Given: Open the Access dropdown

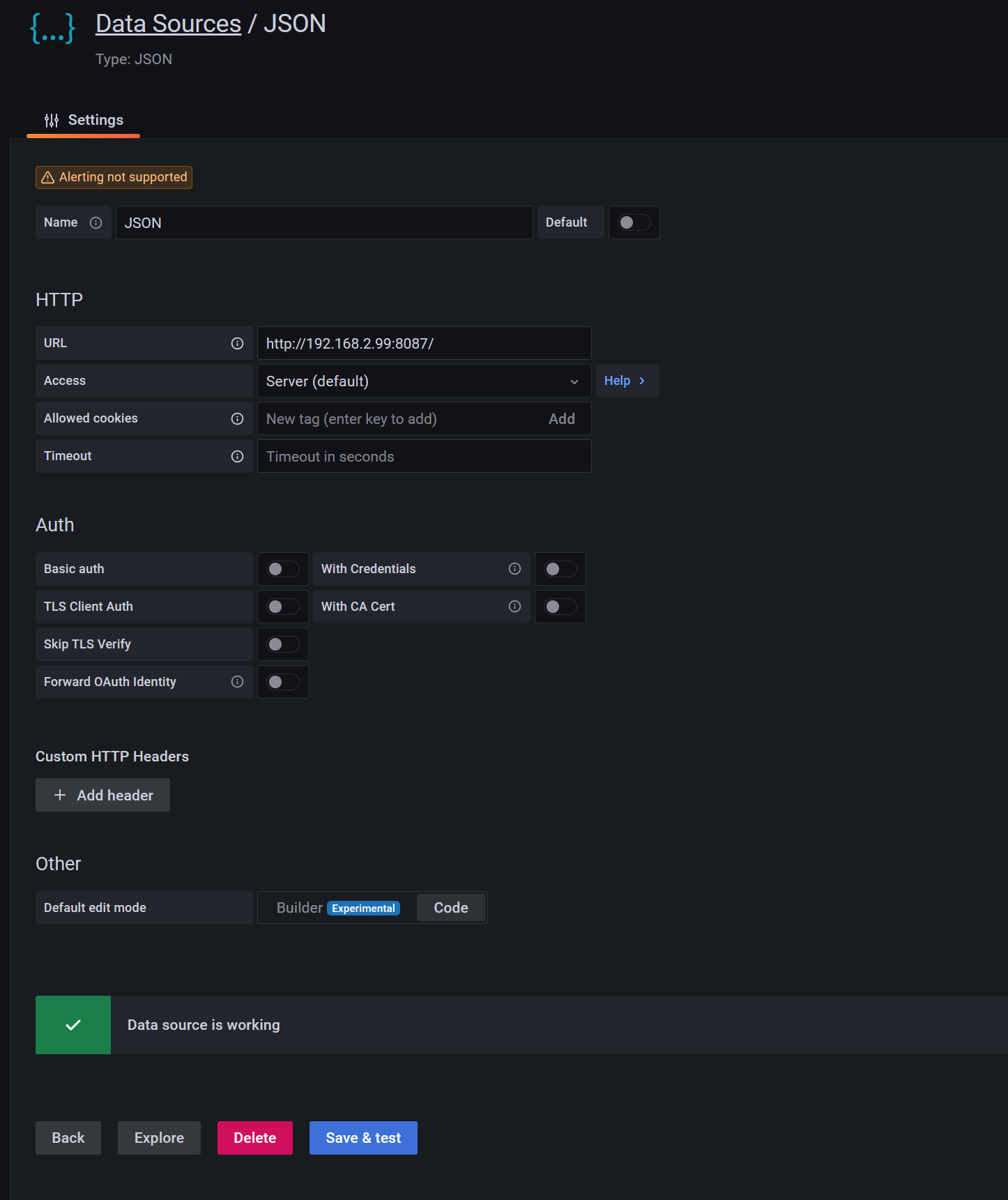Looking at the screenshot, I should 424,381.
